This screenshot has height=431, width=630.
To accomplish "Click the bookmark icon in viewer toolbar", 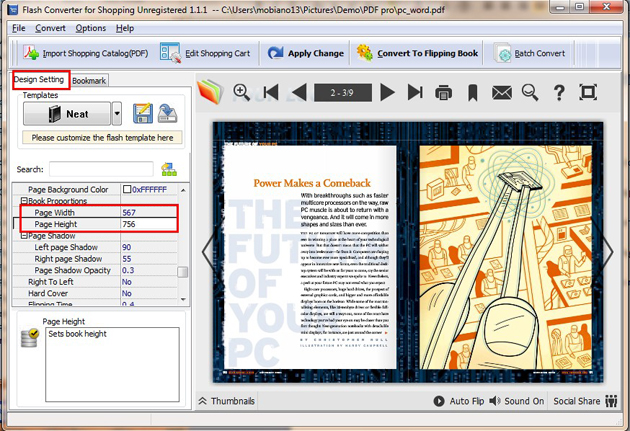I will point(472,92).
